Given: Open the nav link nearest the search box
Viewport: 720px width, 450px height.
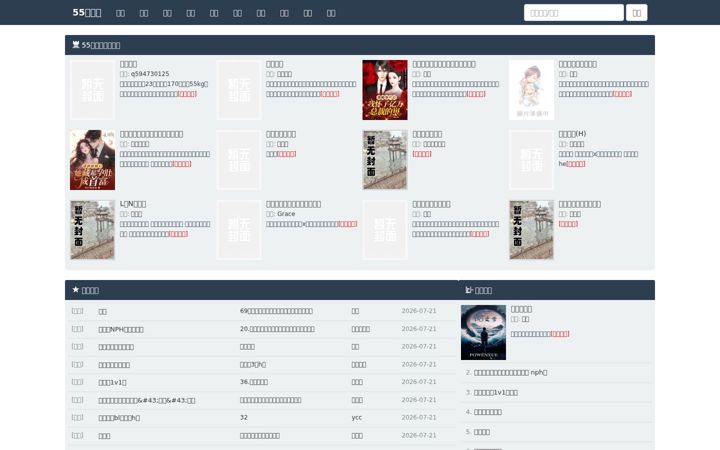Looking at the screenshot, I should click(x=331, y=13).
